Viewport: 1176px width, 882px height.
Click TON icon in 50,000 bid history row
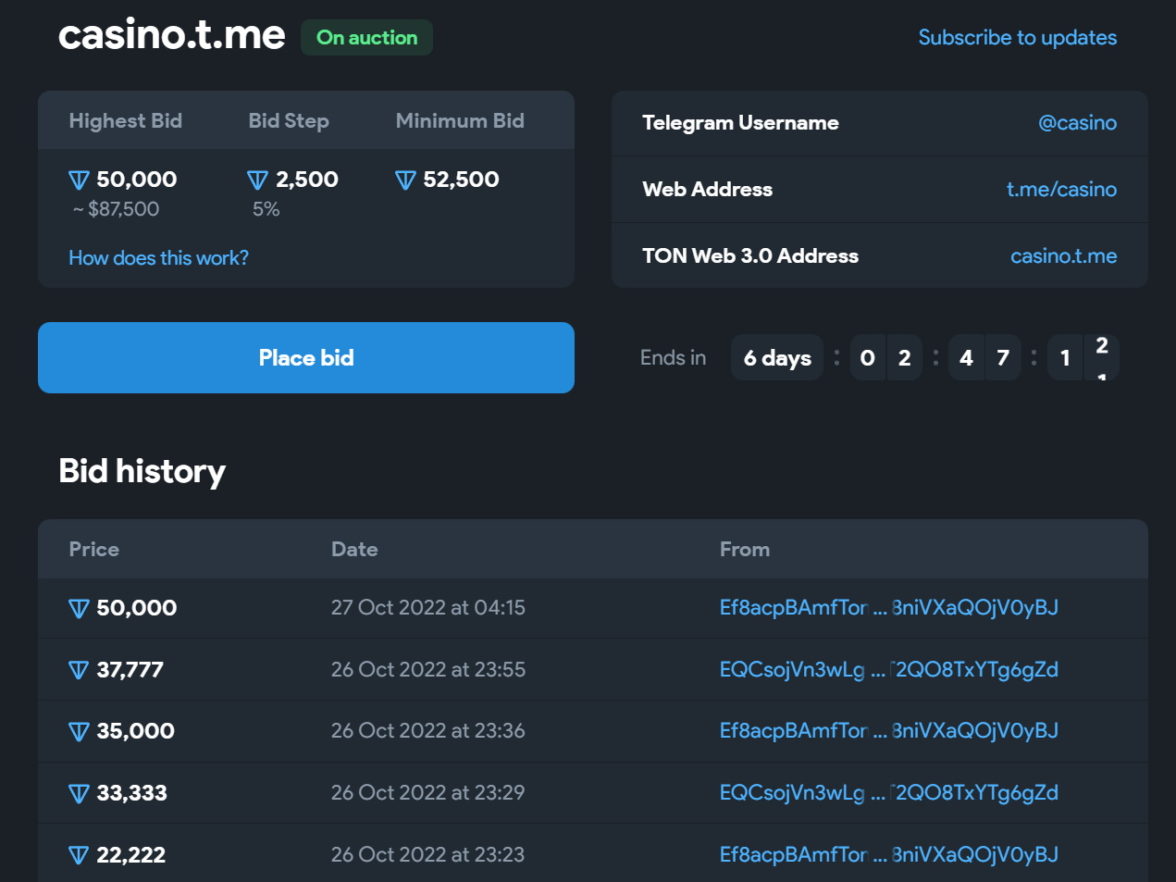tap(79, 609)
